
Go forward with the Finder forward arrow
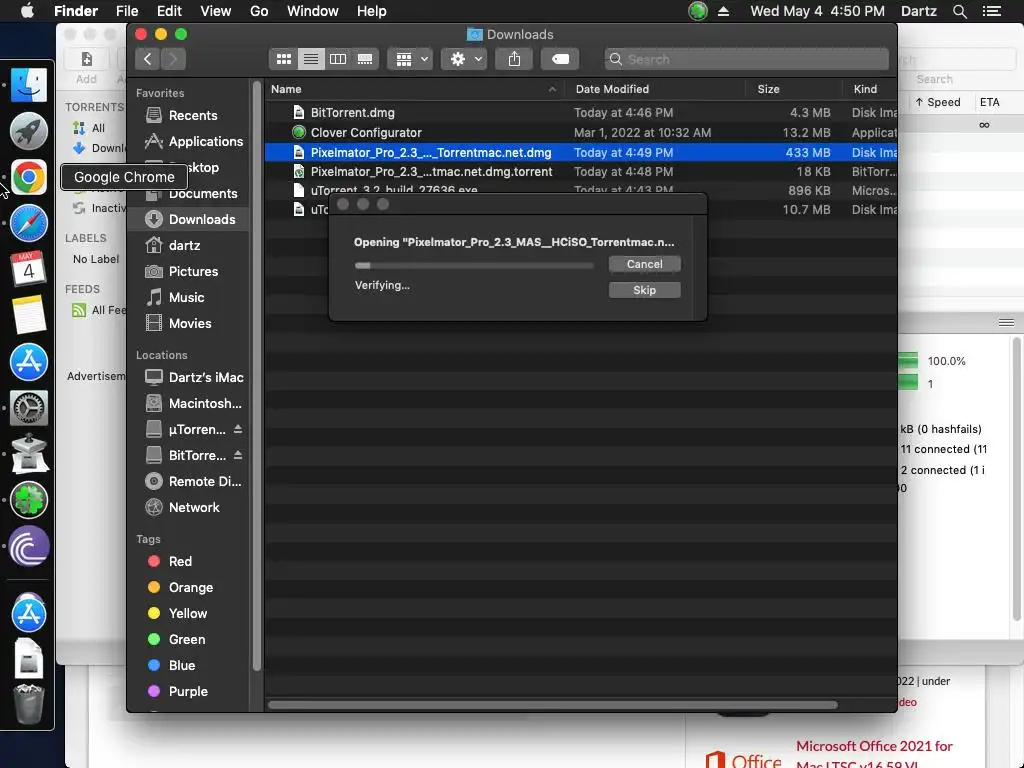(x=173, y=59)
